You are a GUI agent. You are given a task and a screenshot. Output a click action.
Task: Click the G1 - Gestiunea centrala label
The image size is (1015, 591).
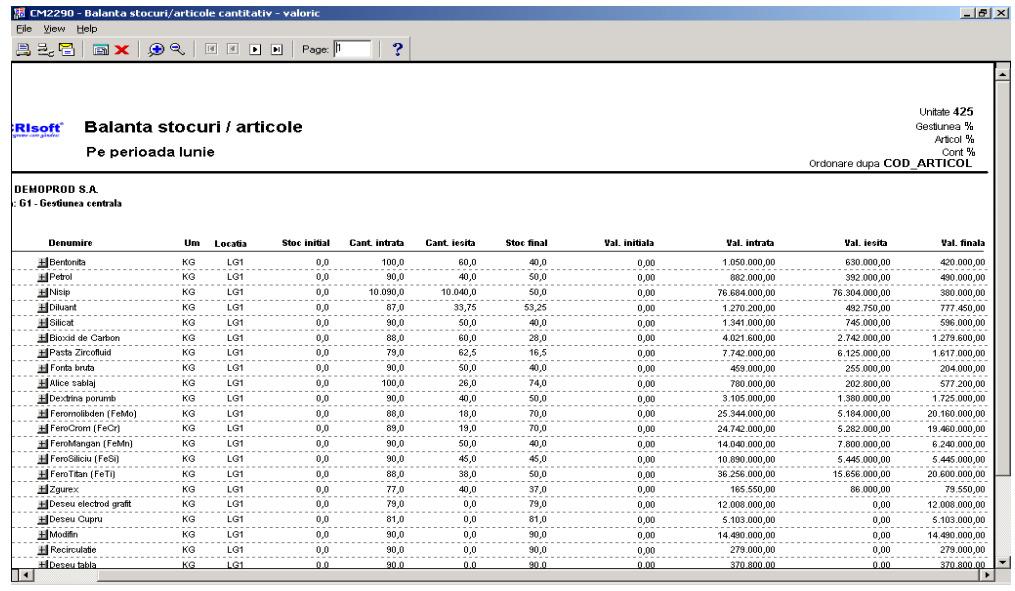(70, 203)
